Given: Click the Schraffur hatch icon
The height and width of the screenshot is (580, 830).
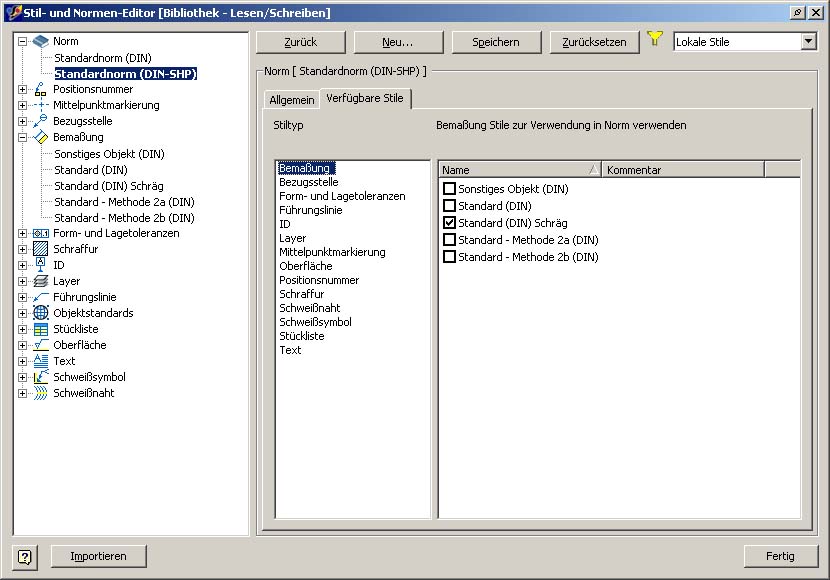Looking at the screenshot, I should pyautogui.click(x=41, y=249).
